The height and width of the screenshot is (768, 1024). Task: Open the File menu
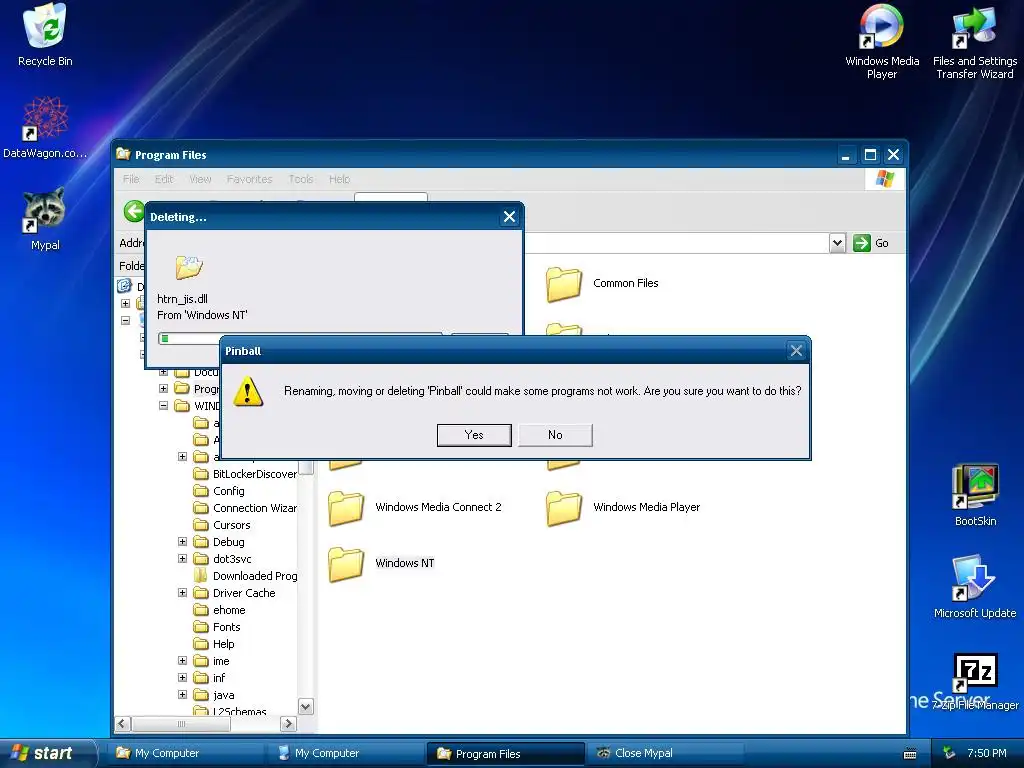tap(131, 179)
